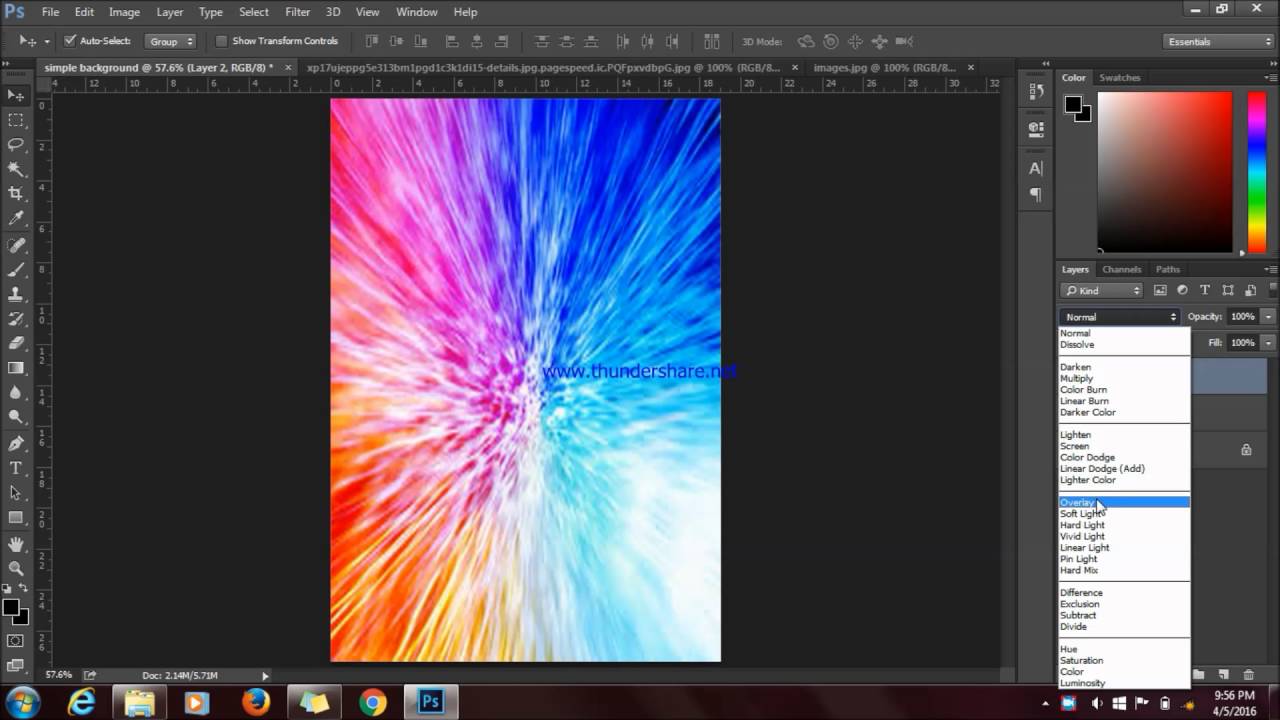Select the Eyedropper tool
This screenshot has width=1280, height=720.
coord(16,219)
